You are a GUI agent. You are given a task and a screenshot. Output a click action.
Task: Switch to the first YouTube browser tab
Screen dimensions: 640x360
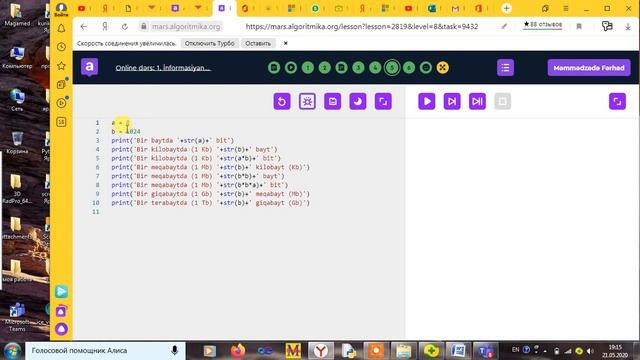coord(82,8)
